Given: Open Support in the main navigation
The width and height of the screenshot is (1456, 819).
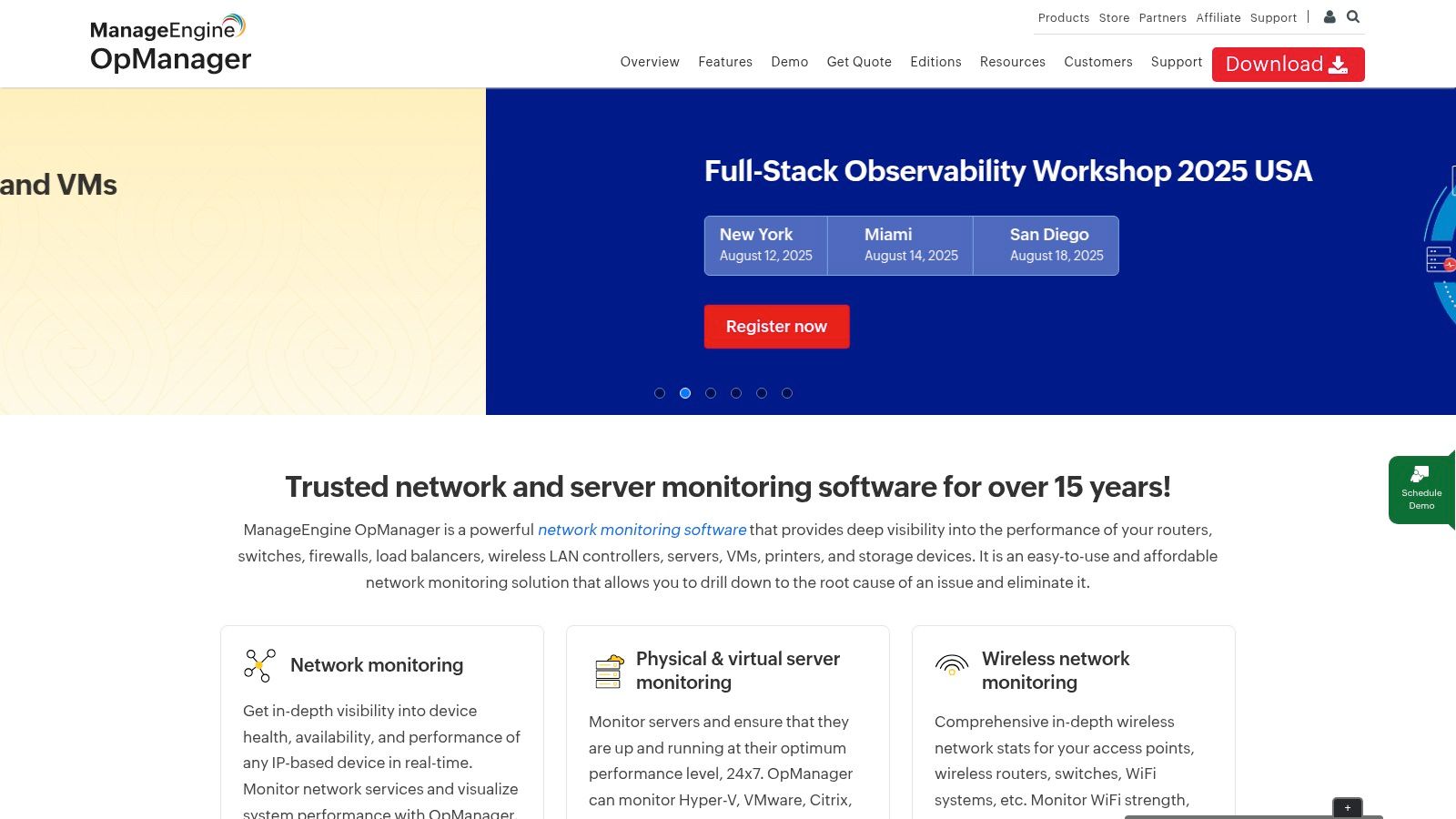Looking at the screenshot, I should 1177,62.
